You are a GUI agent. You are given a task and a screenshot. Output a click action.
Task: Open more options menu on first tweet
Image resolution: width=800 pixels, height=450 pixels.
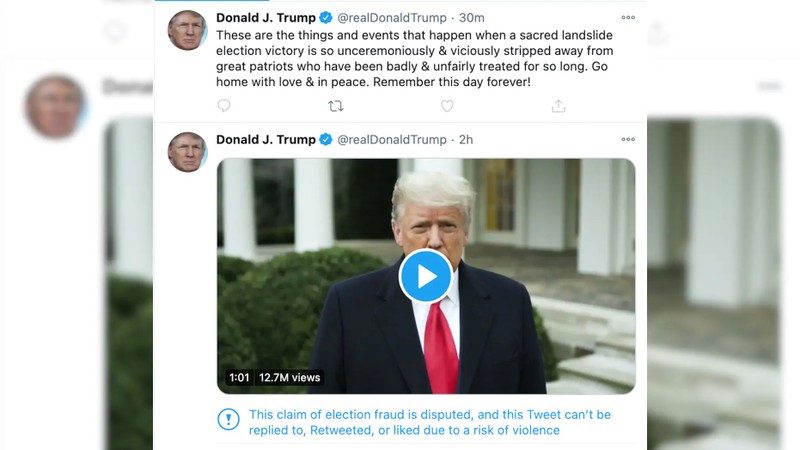coord(628,17)
